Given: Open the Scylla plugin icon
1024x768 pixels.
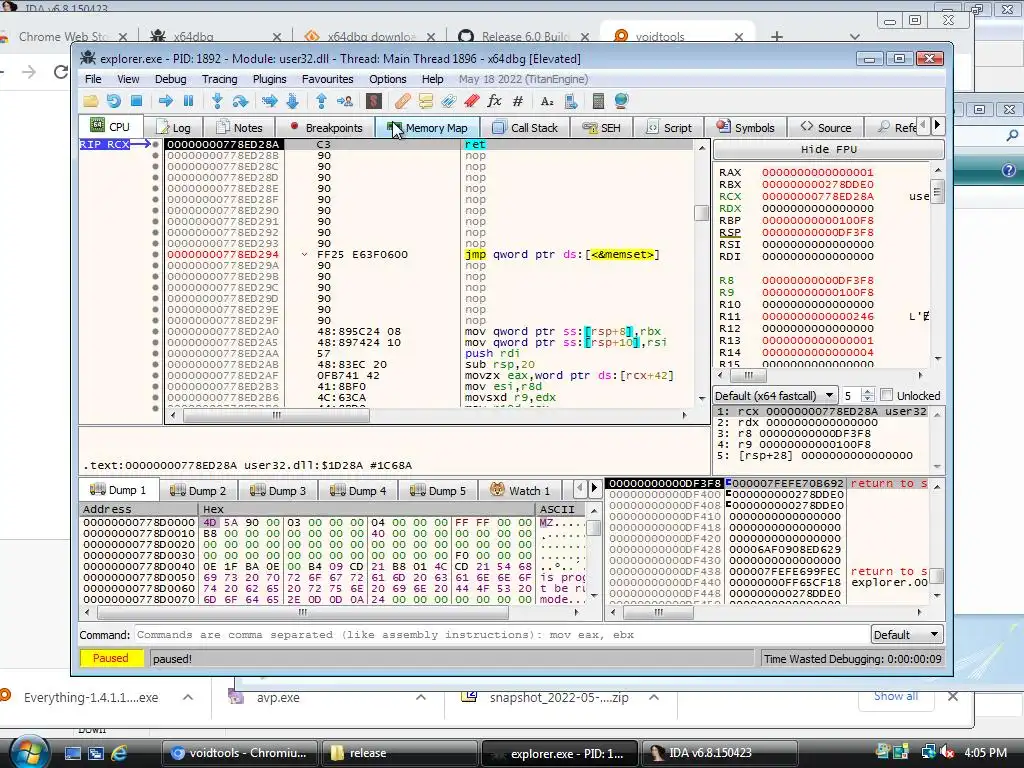Looking at the screenshot, I should tap(374, 101).
